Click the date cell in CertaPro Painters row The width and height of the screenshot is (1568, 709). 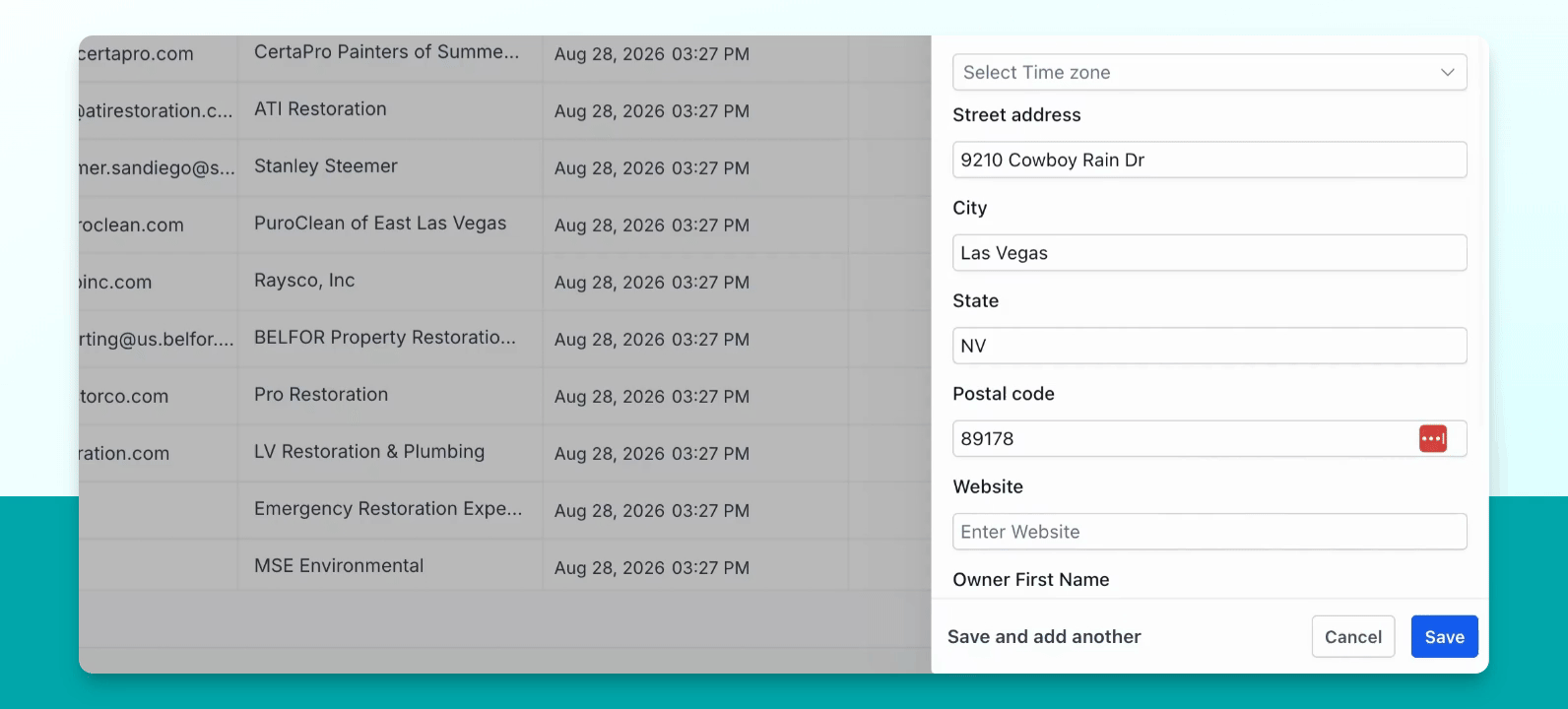click(652, 54)
